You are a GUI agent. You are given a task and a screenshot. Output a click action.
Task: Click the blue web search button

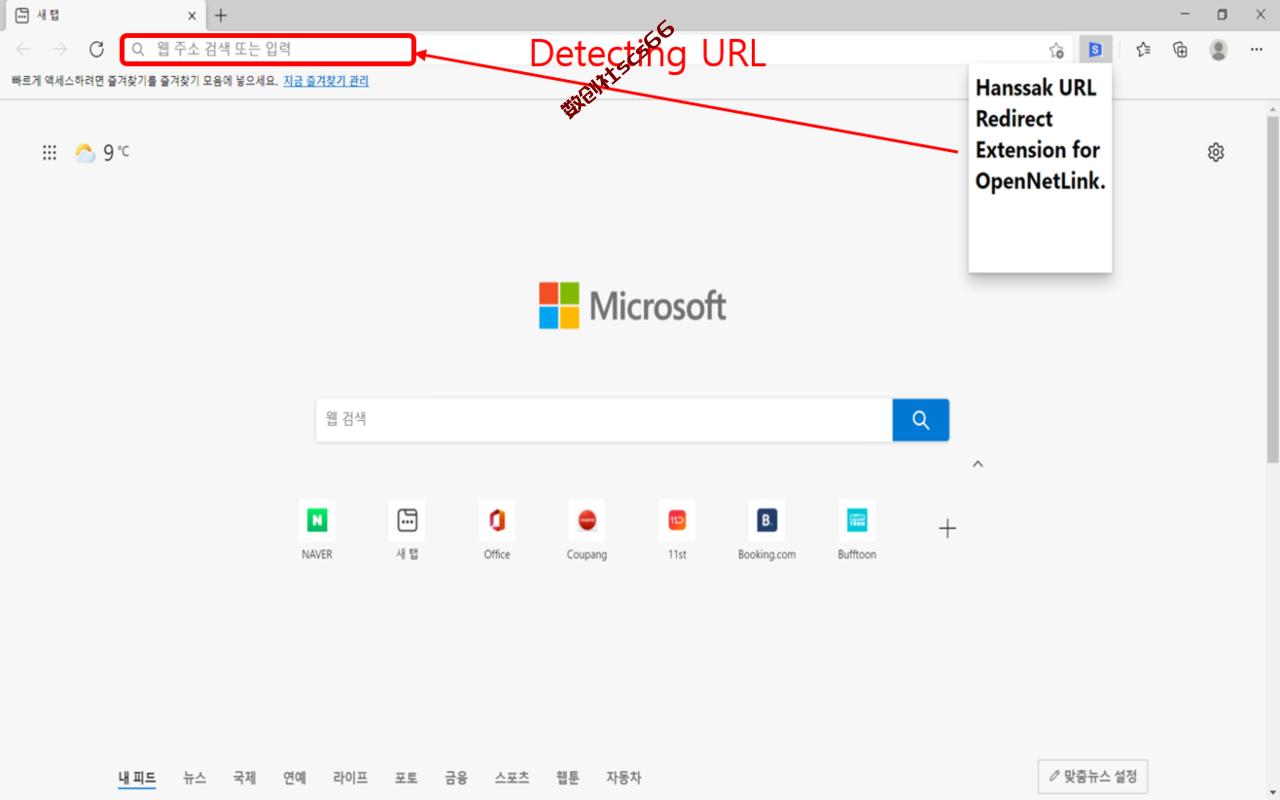tap(921, 420)
